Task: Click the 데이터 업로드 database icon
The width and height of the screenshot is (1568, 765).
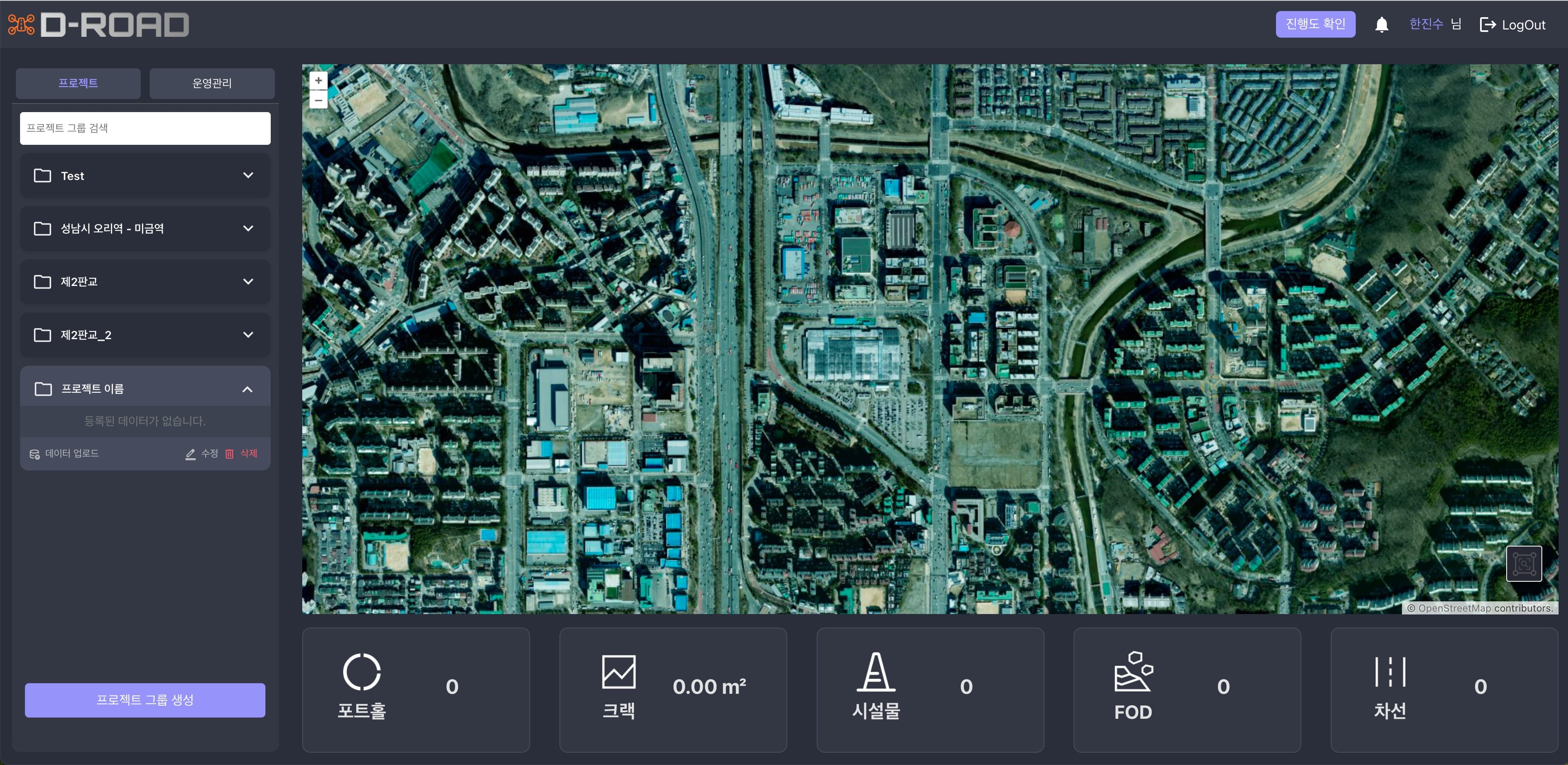Action: click(35, 454)
